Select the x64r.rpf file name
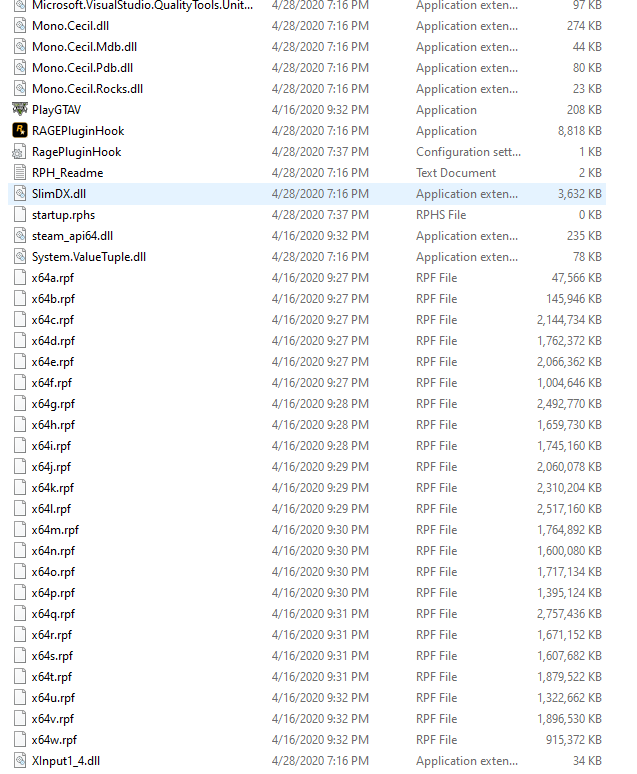637x774 pixels. (52, 635)
